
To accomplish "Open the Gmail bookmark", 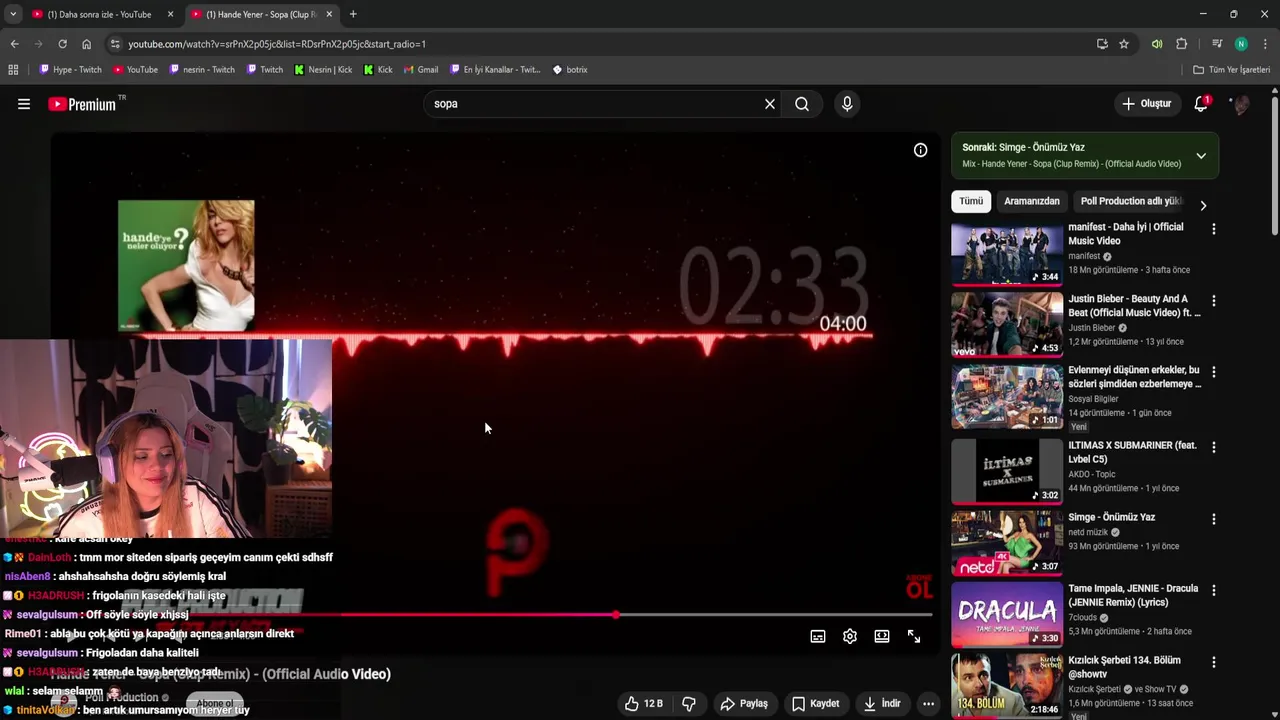I will coord(421,70).
